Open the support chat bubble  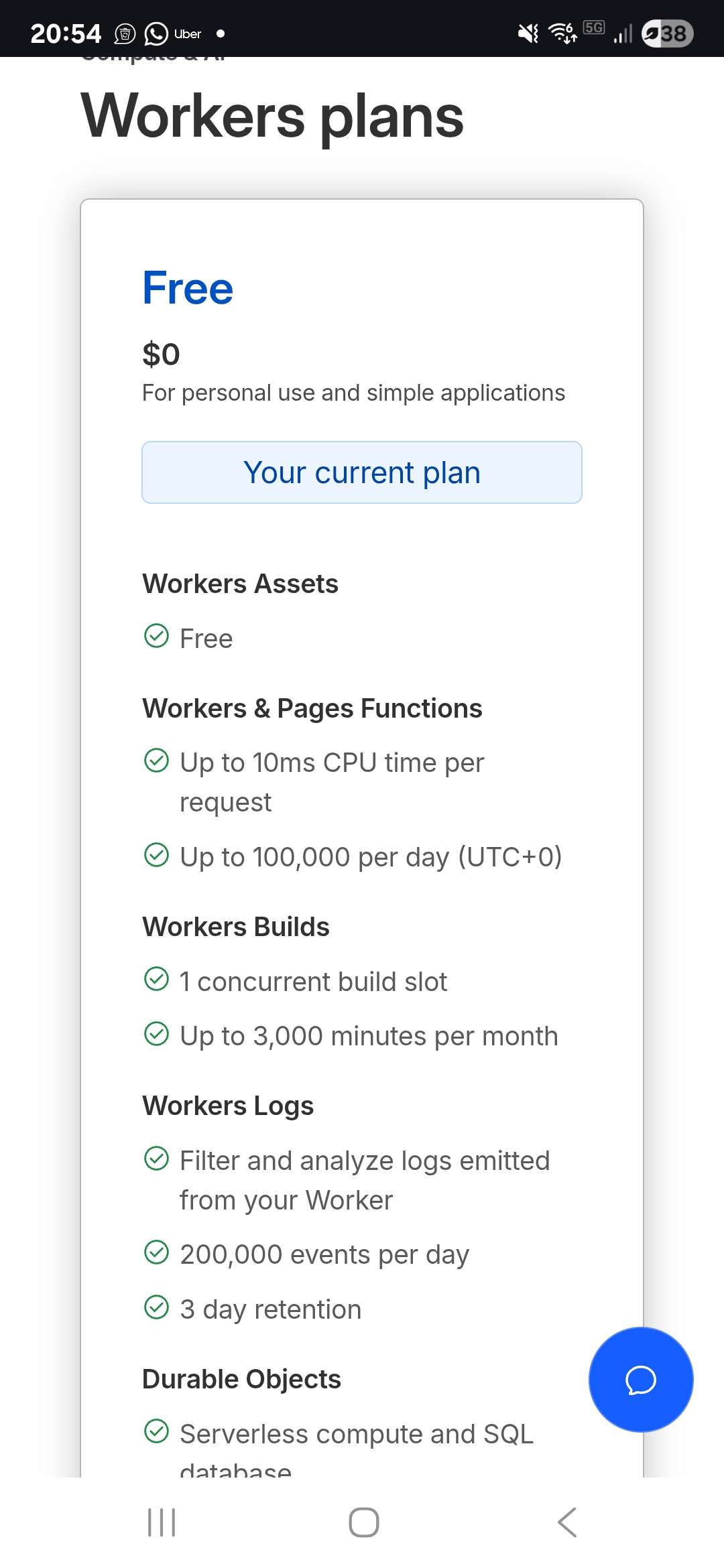pos(640,1380)
